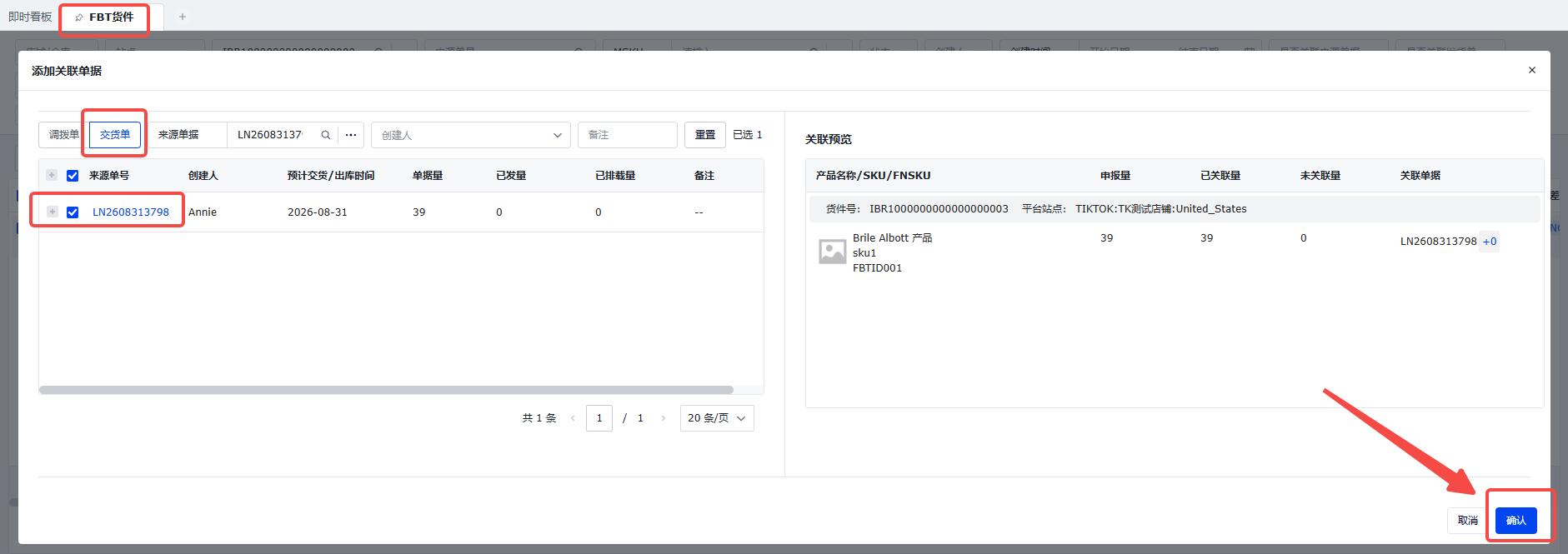This screenshot has height=554, width=1568.
Task: Click the search magnifier icon in source document field
Action: 326,135
